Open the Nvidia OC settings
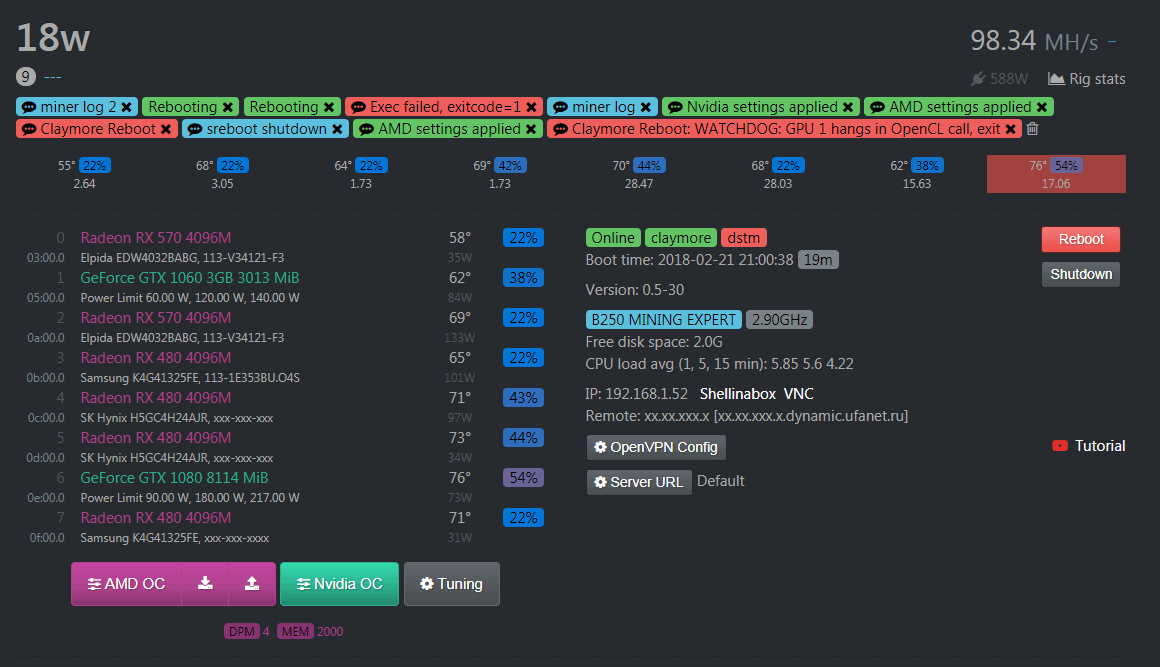Image resolution: width=1160 pixels, height=667 pixels. tap(339, 584)
